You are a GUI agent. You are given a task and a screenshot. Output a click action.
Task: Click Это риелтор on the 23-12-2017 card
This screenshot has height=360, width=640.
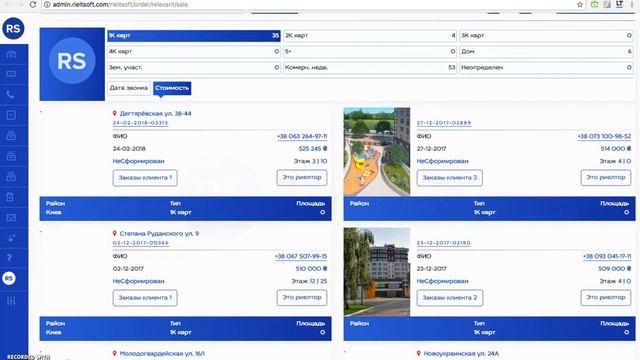point(606,298)
